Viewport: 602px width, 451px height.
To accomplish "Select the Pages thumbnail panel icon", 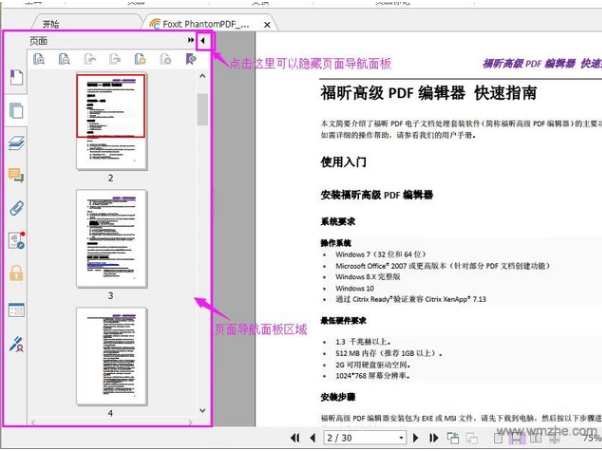I will [16, 111].
